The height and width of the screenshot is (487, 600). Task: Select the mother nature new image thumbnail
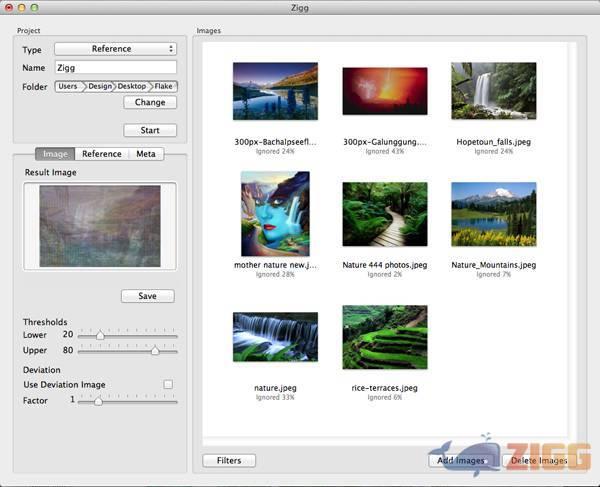click(275, 214)
